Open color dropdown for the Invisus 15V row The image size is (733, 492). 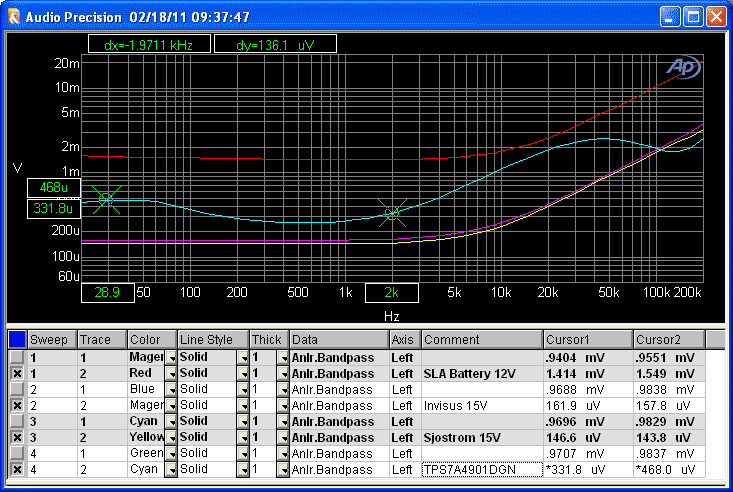tap(171, 405)
